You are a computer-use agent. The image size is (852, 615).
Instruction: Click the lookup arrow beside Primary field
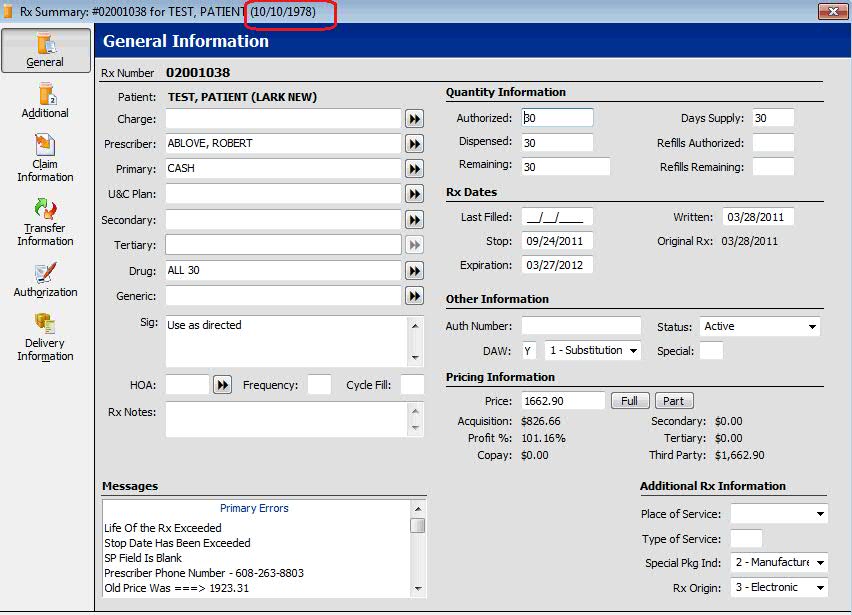(x=414, y=169)
